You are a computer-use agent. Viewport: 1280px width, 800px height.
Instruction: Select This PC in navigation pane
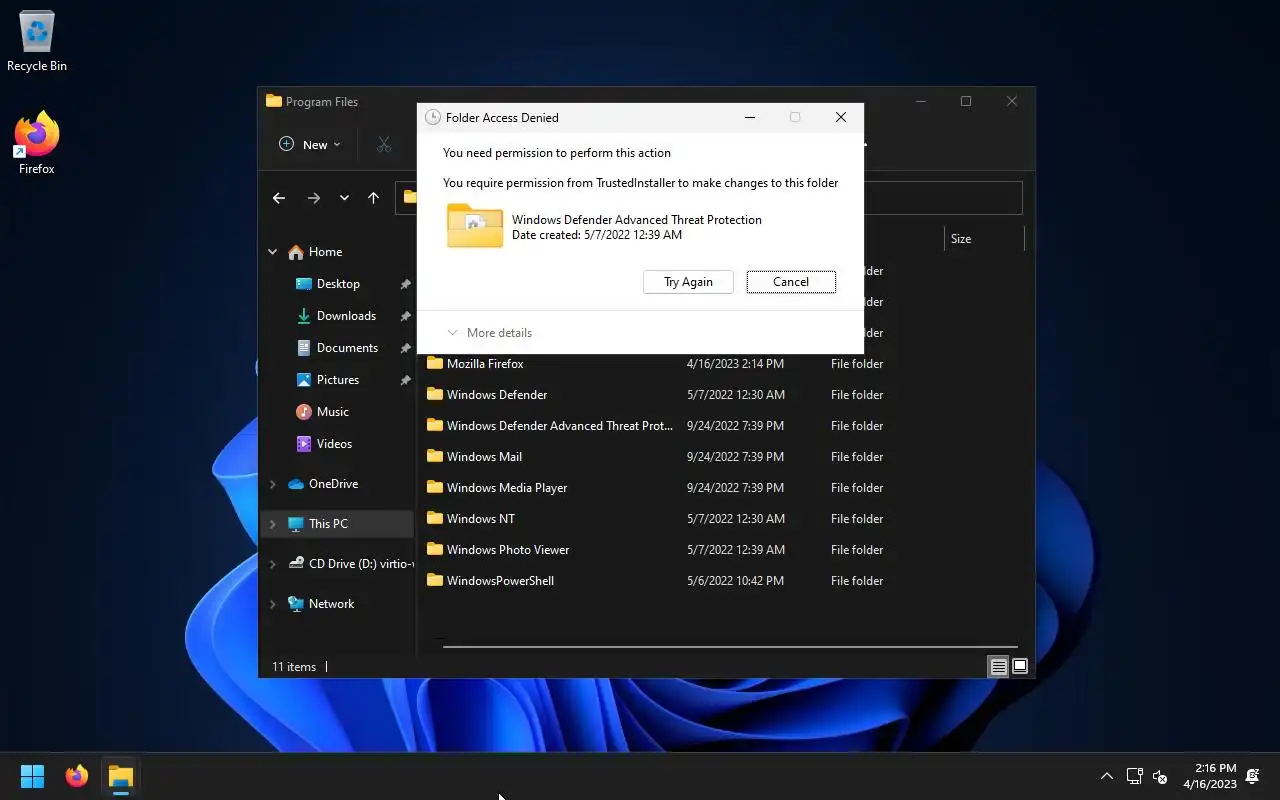coord(328,524)
